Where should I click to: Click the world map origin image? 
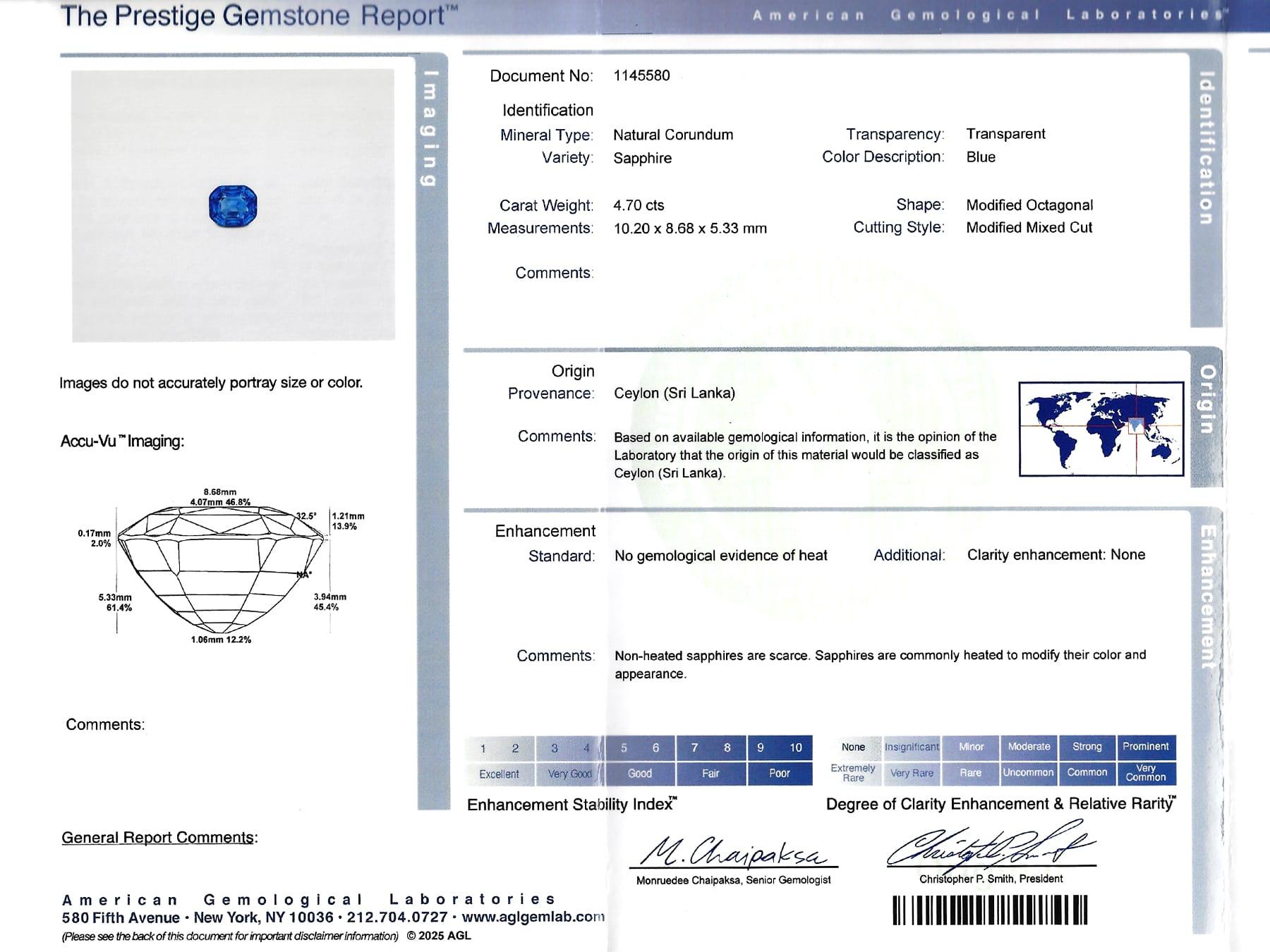[1101, 429]
